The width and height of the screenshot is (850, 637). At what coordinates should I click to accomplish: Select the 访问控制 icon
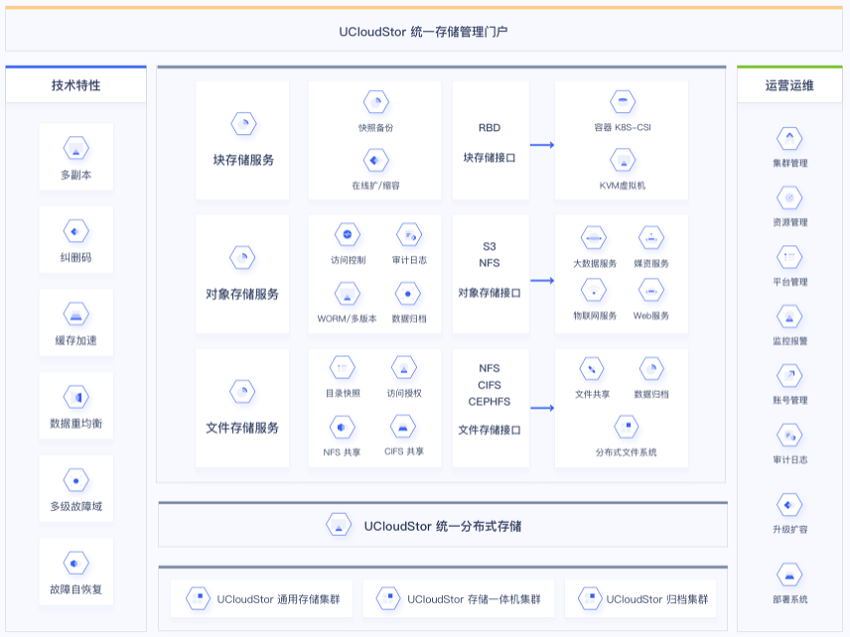pyautogui.click(x=347, y=235)
